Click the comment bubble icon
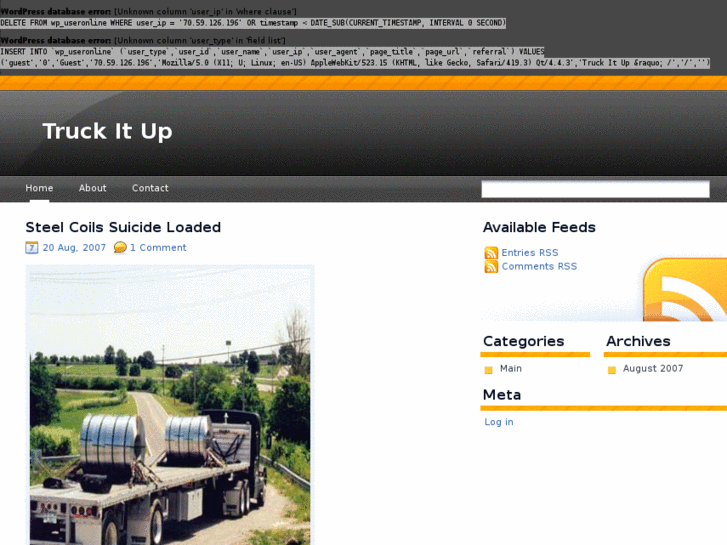 point(120,248)
